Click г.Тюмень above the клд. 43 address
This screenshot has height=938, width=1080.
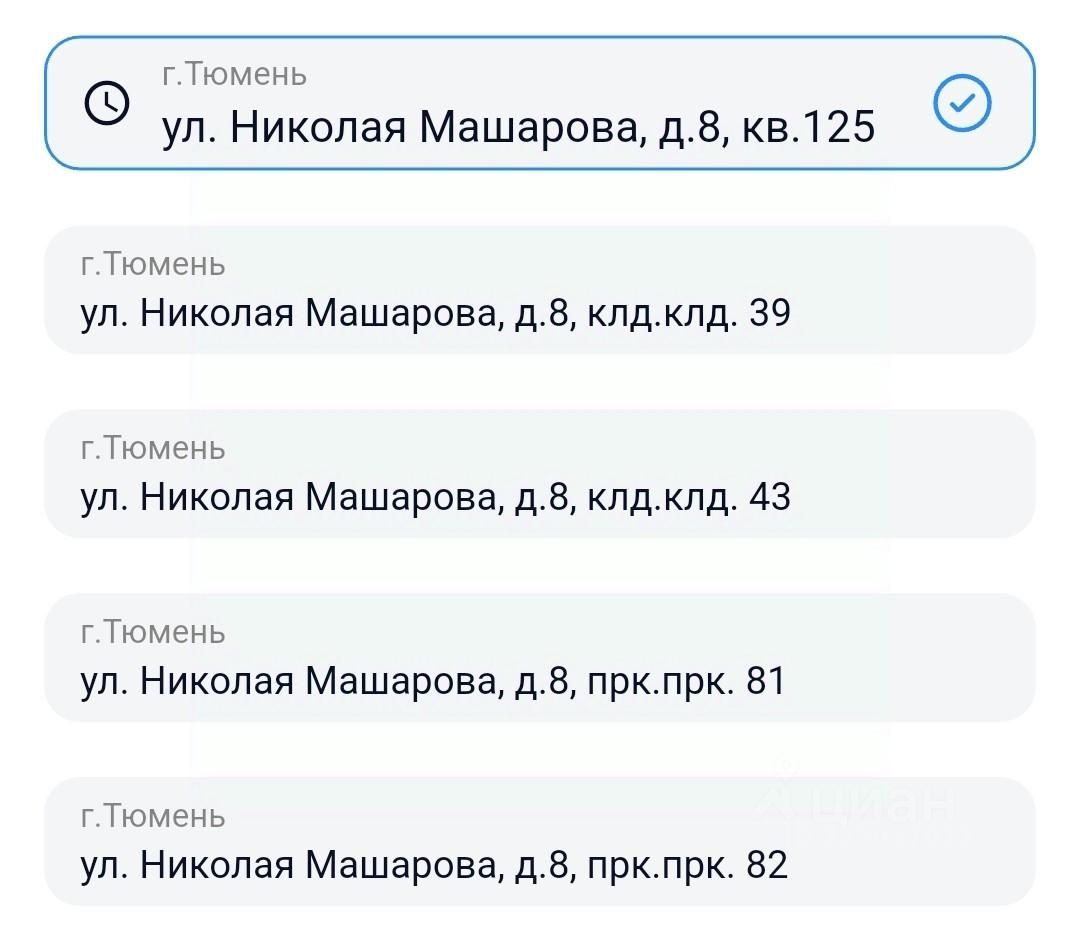tap(153, 448)
